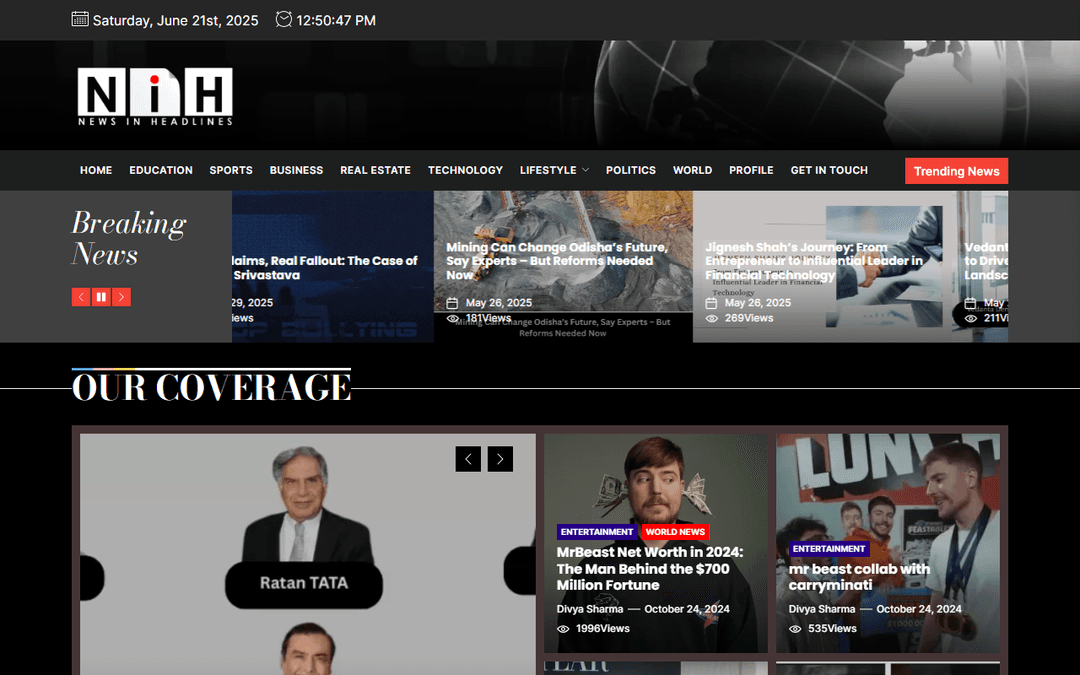The width and height of the screenshot is (1080, 675).
Task: Open the Business section
Action: (x=296, y=170)
